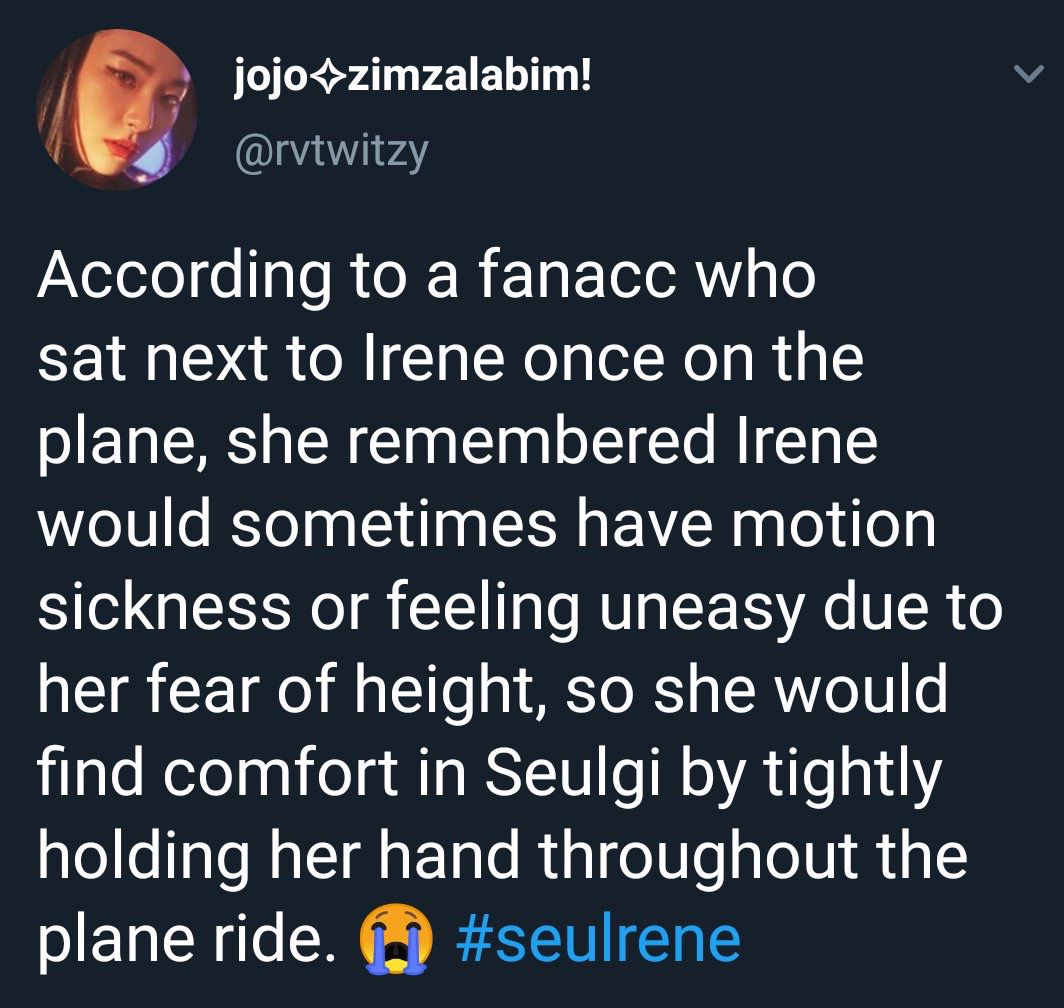
Task: Open the @rvtwitzy handle profile
Action: [x=331, y=153]
